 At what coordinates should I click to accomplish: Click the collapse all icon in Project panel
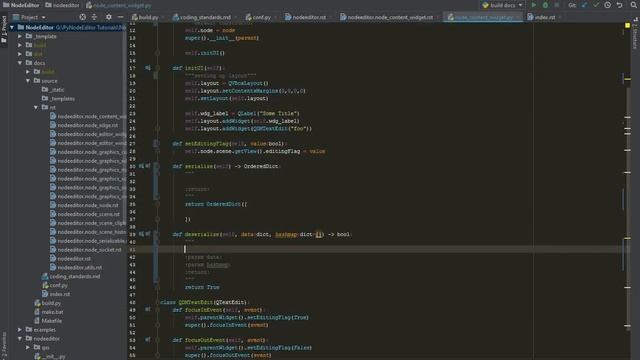coord(94,17)
